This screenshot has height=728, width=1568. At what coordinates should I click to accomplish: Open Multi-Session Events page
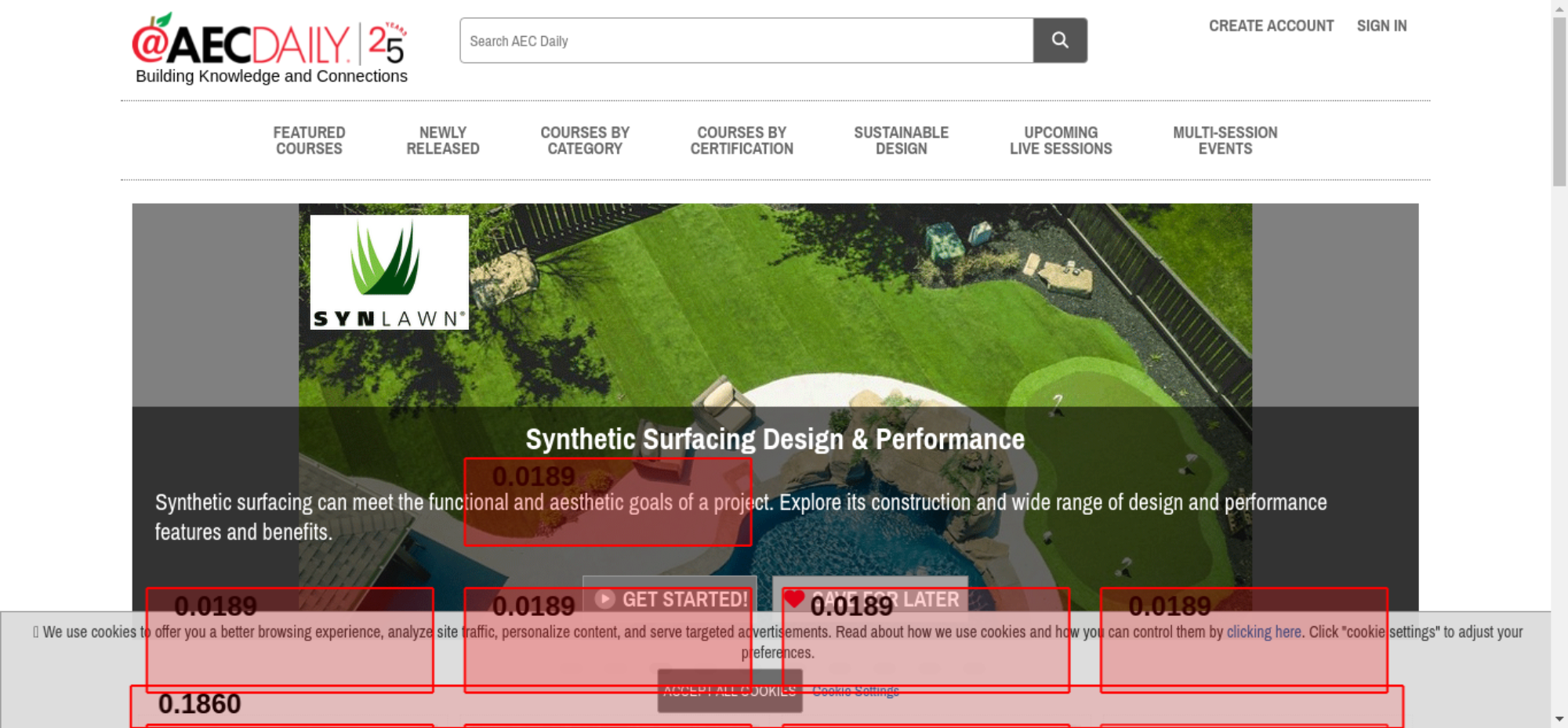[1225, 140]
